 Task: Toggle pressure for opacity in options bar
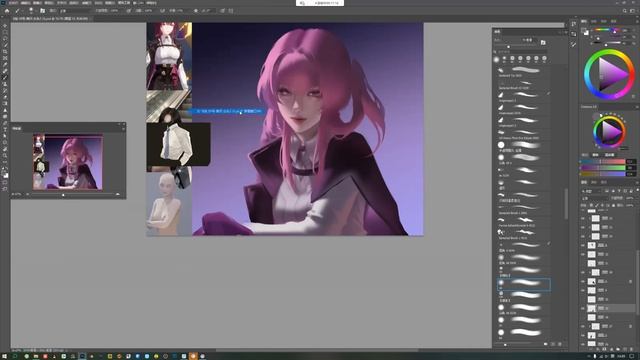[129, 11]
